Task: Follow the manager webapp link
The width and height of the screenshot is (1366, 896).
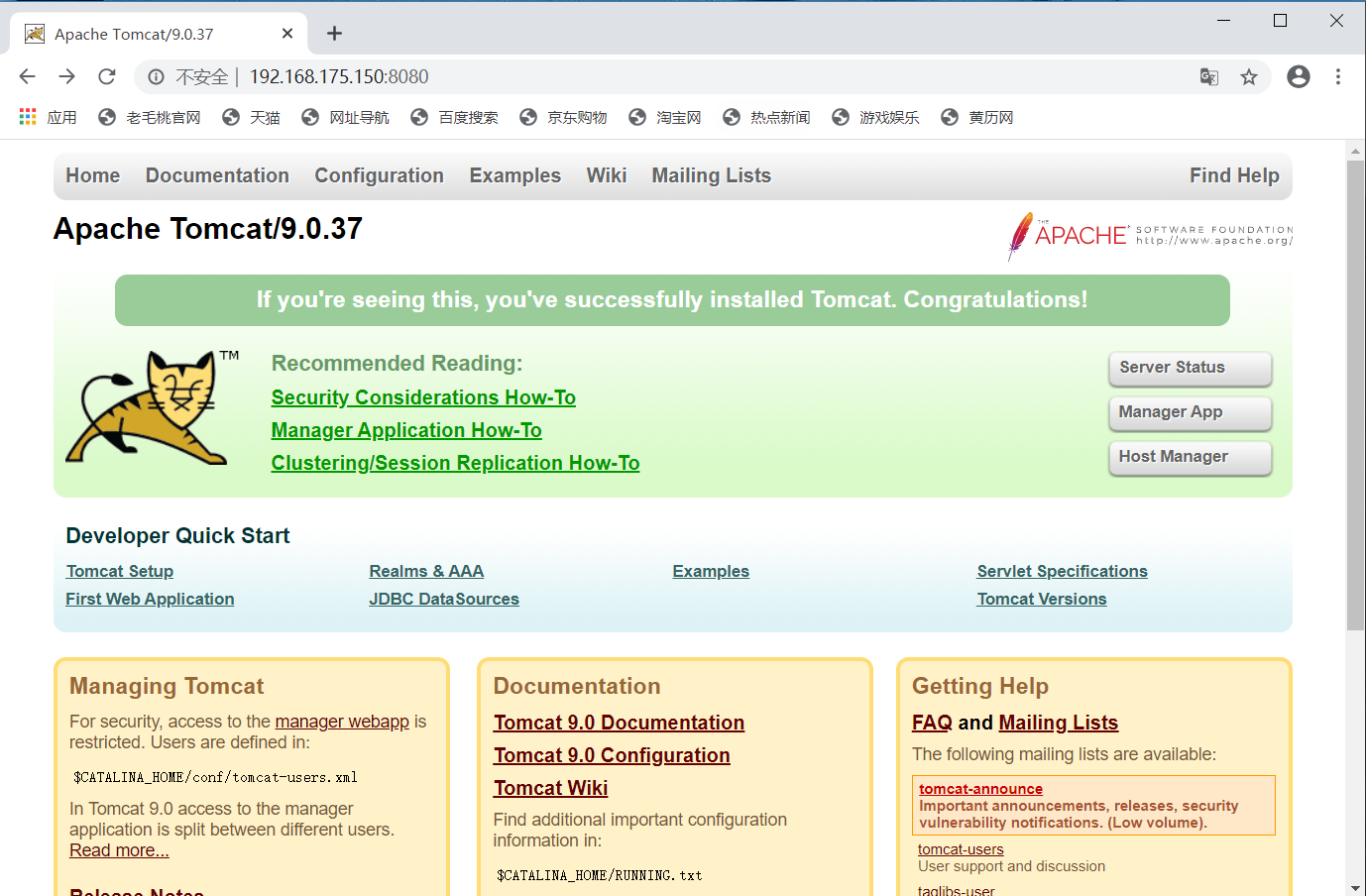Action: tap(342, 722)
